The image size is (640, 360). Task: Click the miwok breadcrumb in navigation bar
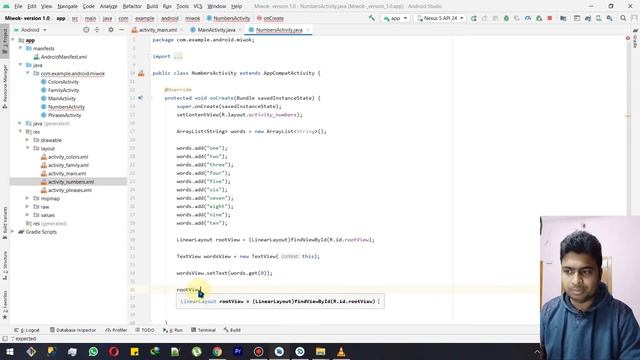pos(193,18)
